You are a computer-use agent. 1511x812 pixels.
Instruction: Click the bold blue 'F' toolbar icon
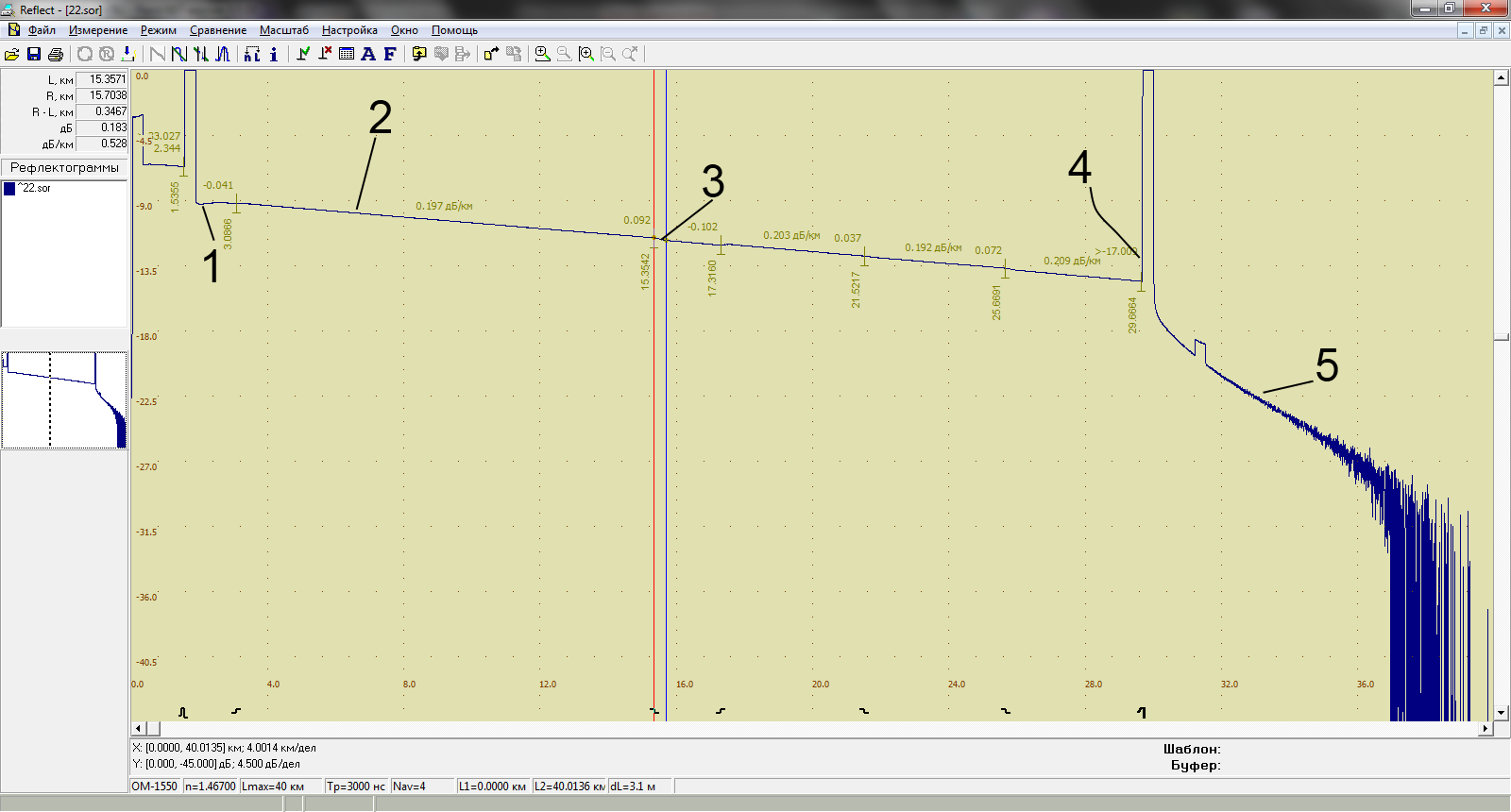390,54
